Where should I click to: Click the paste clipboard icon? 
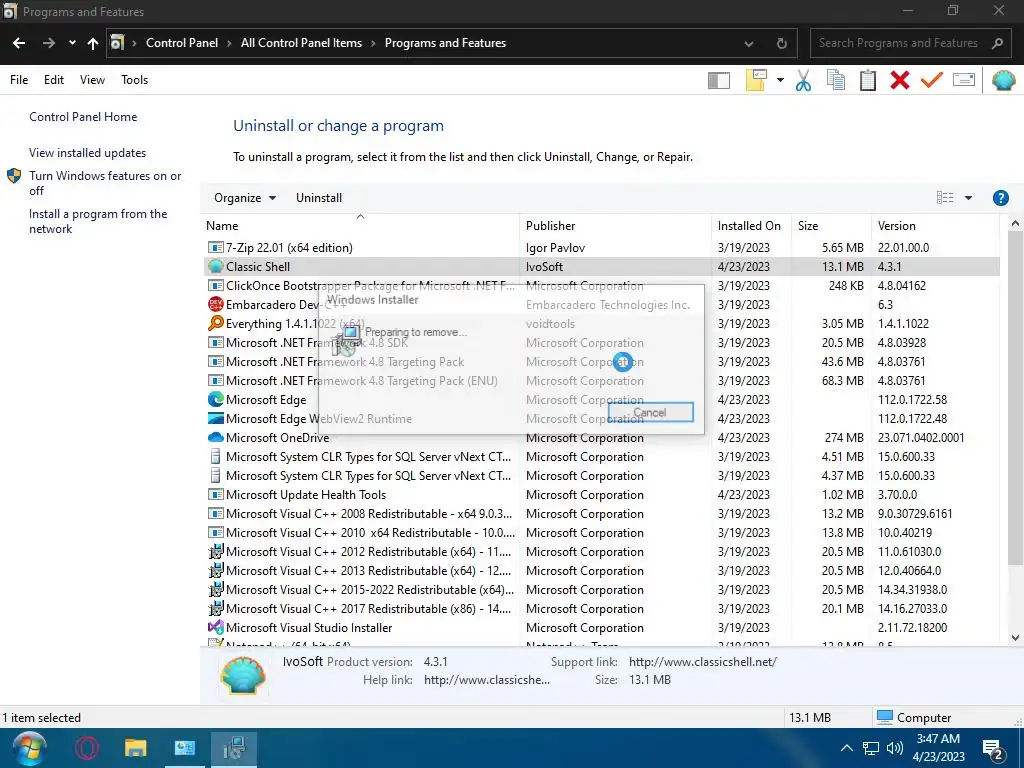(868, 80)
